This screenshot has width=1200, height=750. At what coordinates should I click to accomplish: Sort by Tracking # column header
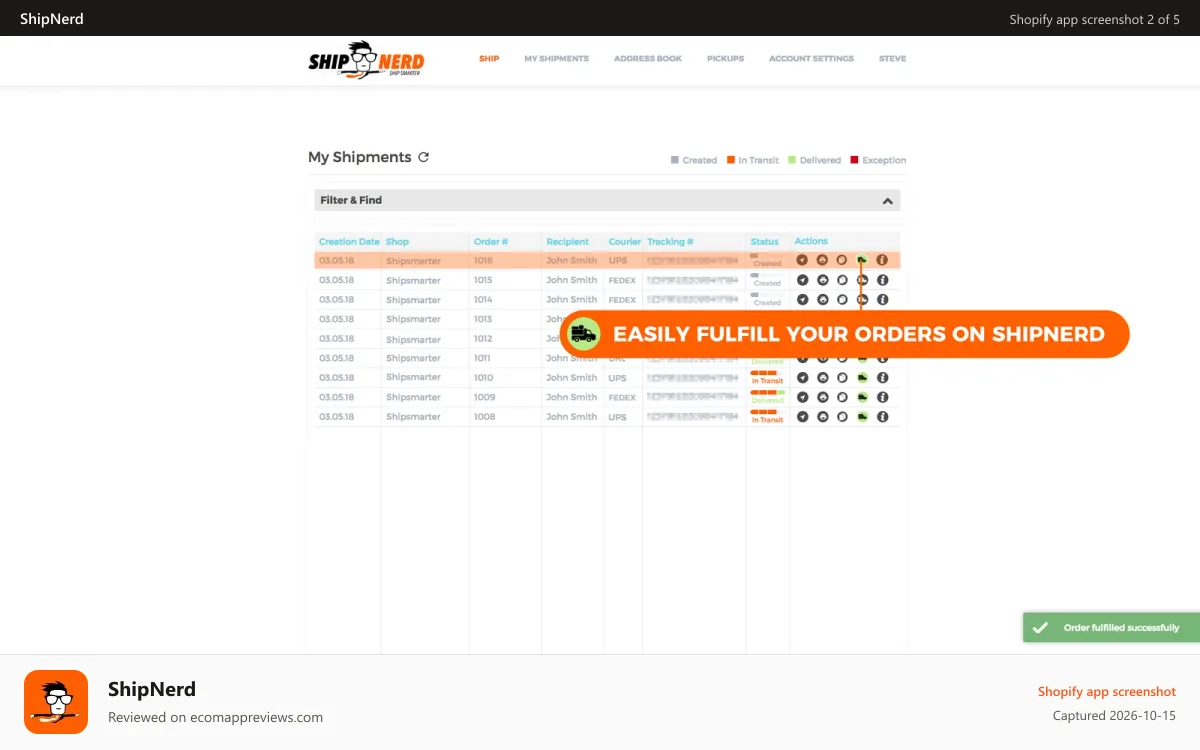coord(670,242)
